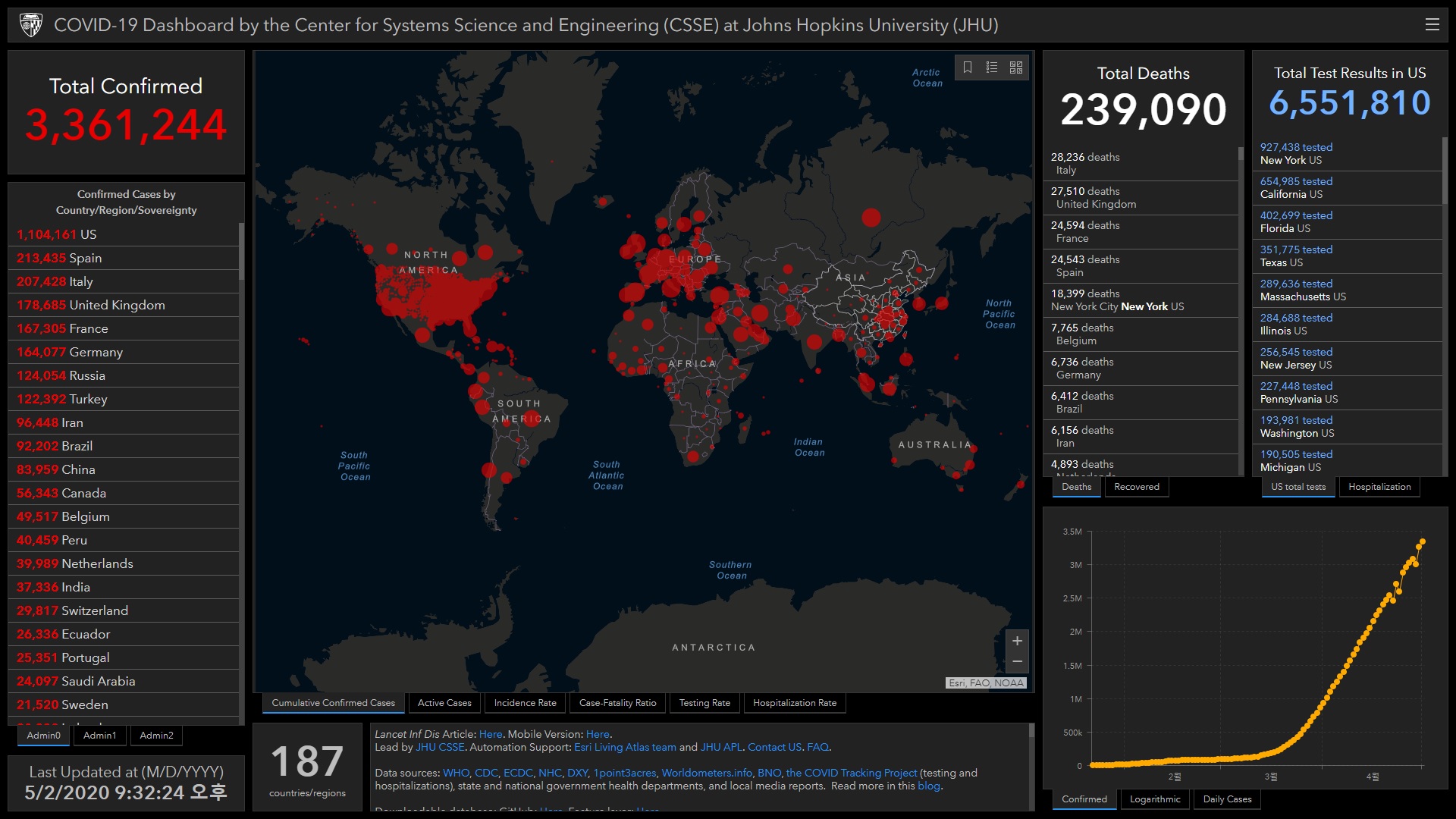Select United Kingdom in confirmed list
Screen dimensions: 1456x819
click(x=124, y=305)
